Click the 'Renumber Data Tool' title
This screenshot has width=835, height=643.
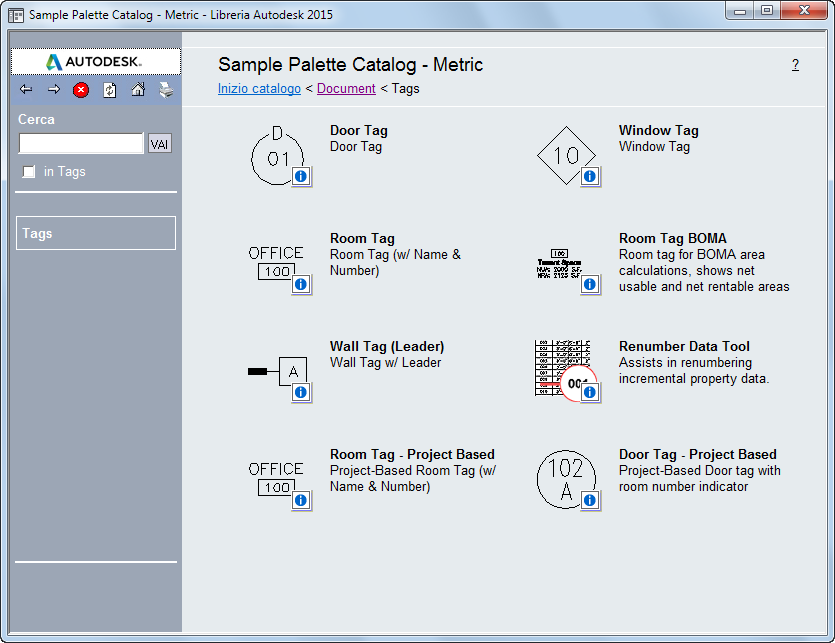[x=684, y=346]
